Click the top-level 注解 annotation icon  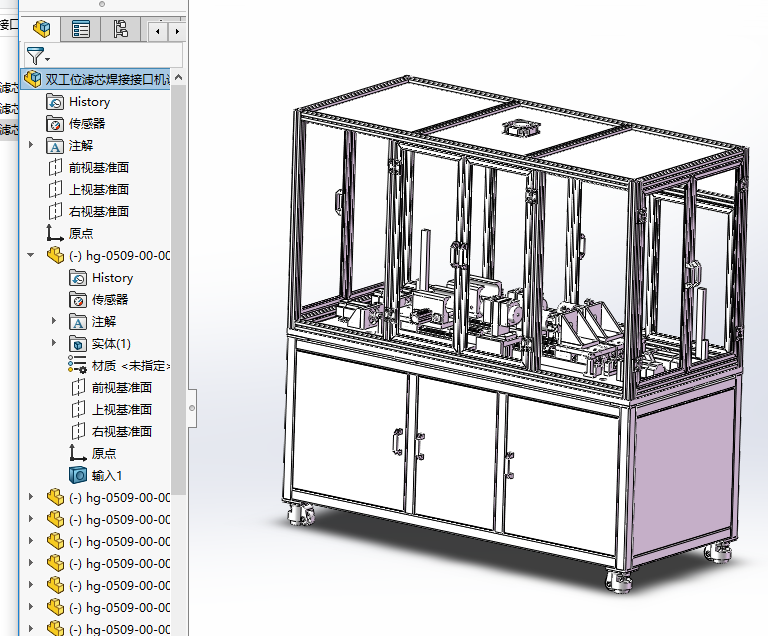55,146
